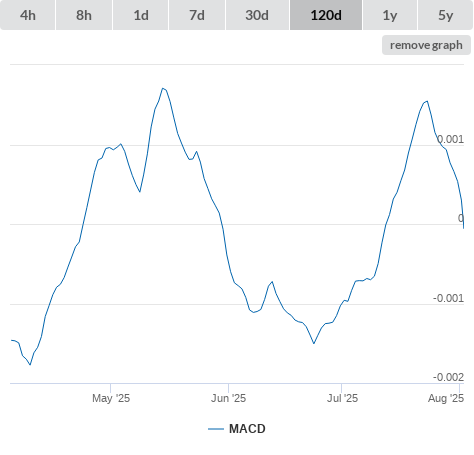This screenshot has height=455, width=474.
Task: Select the 5y time range tab
Action: [446, 15]
